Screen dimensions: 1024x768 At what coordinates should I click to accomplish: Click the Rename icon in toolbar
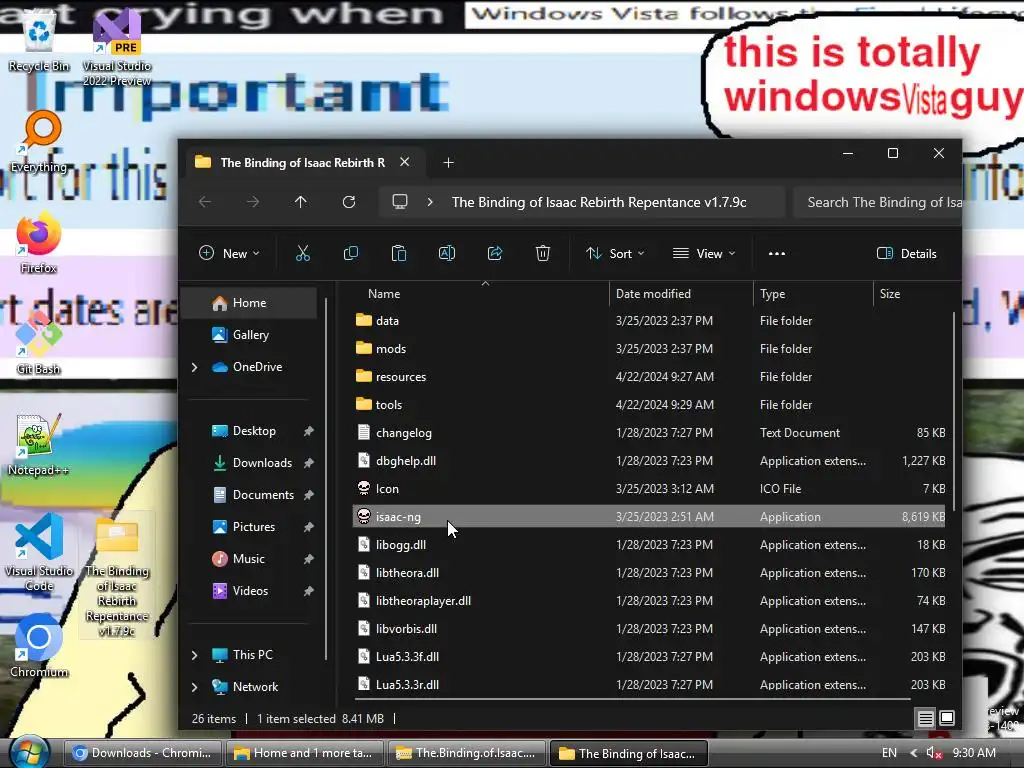447,253
